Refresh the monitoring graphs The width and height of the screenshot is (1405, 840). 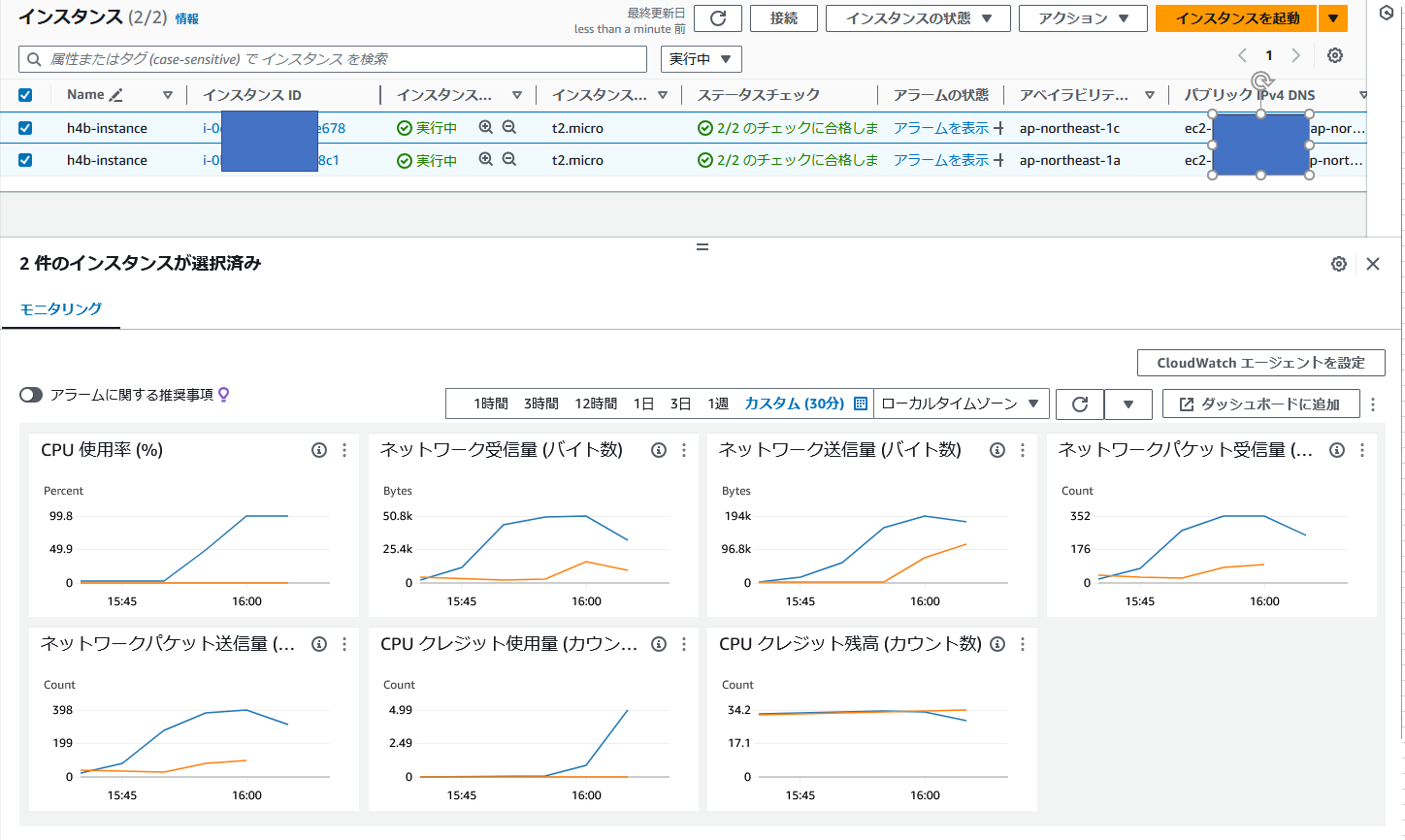pos(1080,404)
